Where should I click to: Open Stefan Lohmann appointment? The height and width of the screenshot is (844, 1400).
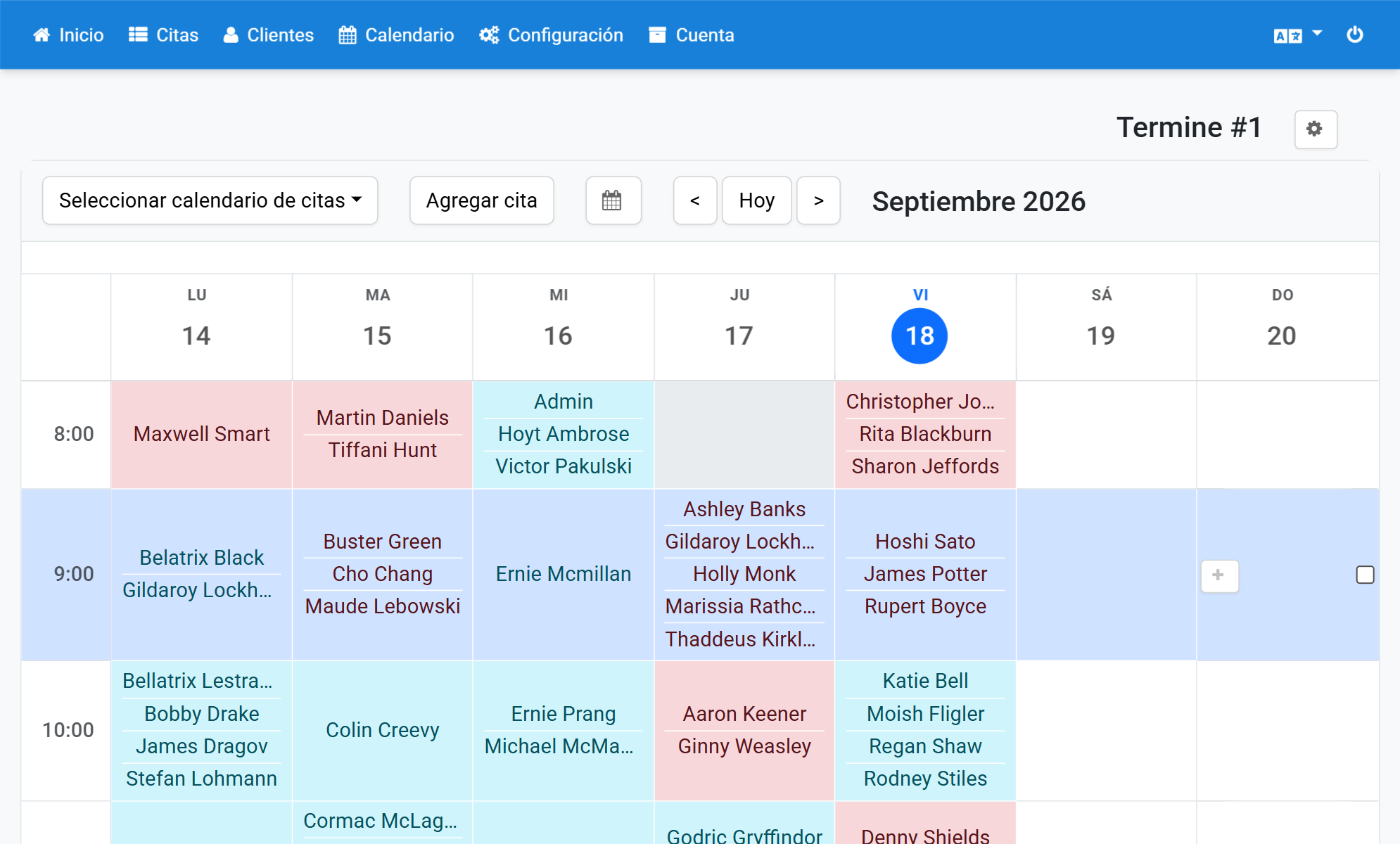pos(201,779)
